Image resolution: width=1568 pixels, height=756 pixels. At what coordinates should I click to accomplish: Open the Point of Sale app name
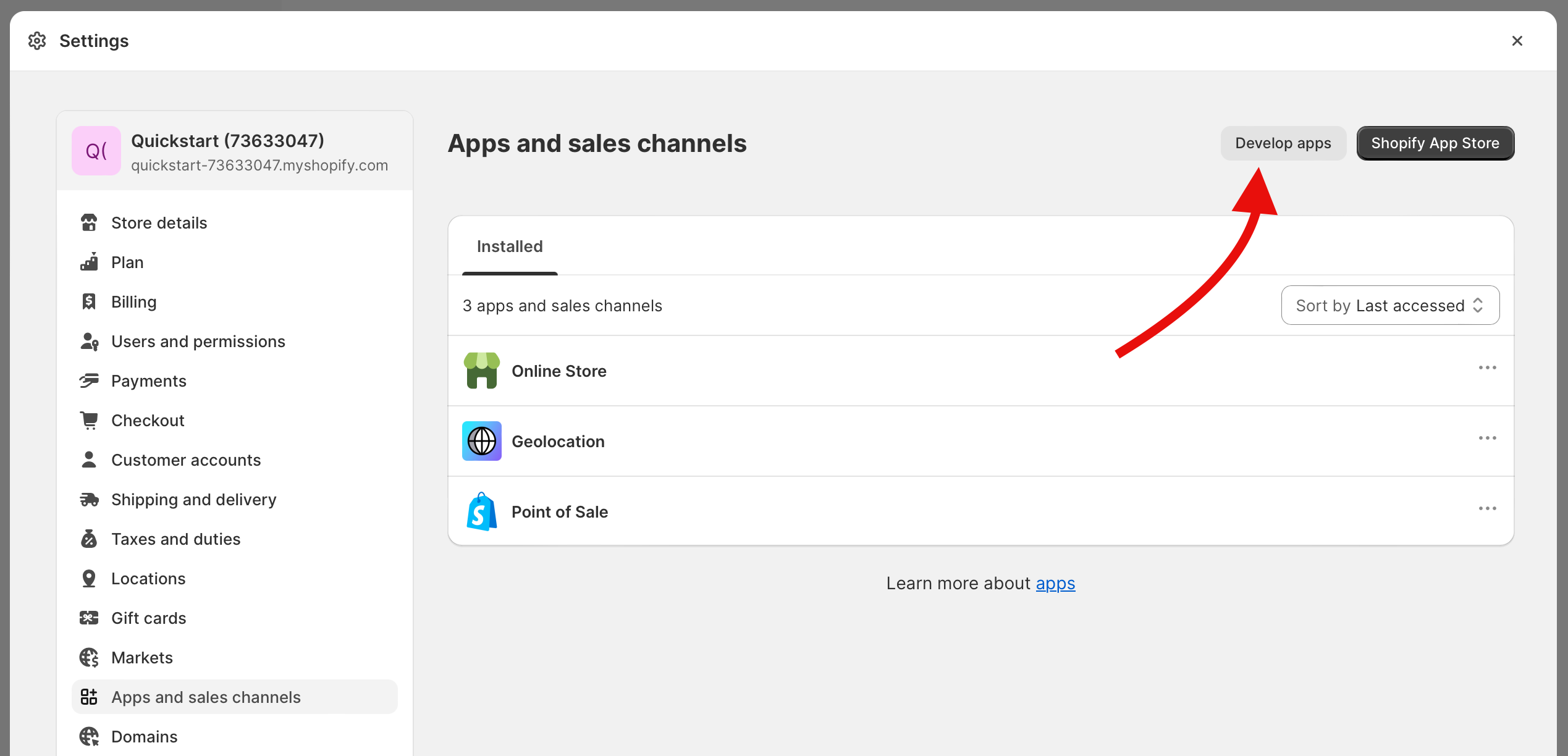pyautogui.click(x=560, y=512)
